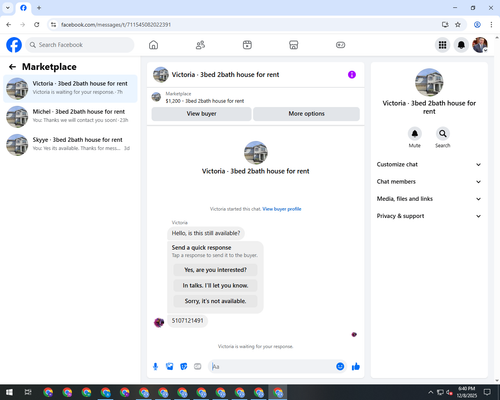Image resolution: width=500 pixels, height=400 pixels.
Task: Open the Windows Start menu
Action: [x=9, y=392]
